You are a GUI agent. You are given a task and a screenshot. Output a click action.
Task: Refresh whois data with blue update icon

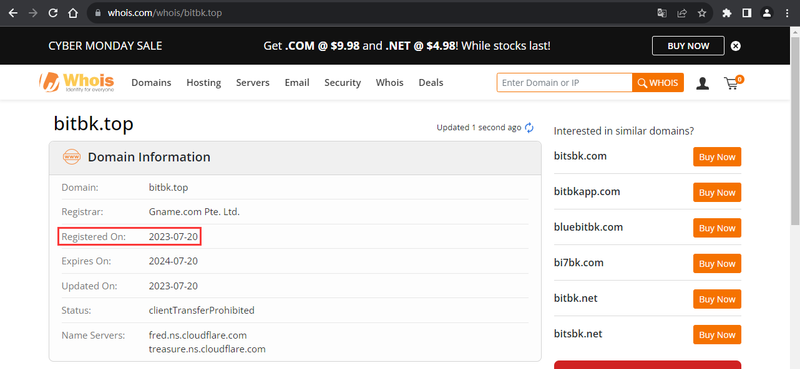tap(529, 128)
